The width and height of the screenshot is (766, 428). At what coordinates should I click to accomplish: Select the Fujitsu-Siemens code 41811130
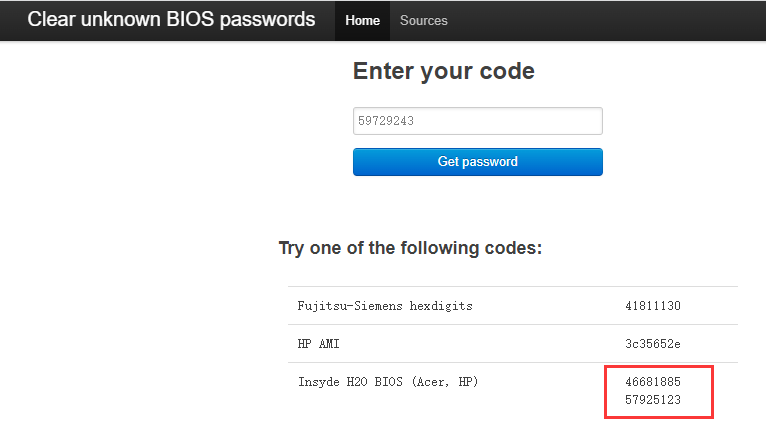click(x=652, y=306)
